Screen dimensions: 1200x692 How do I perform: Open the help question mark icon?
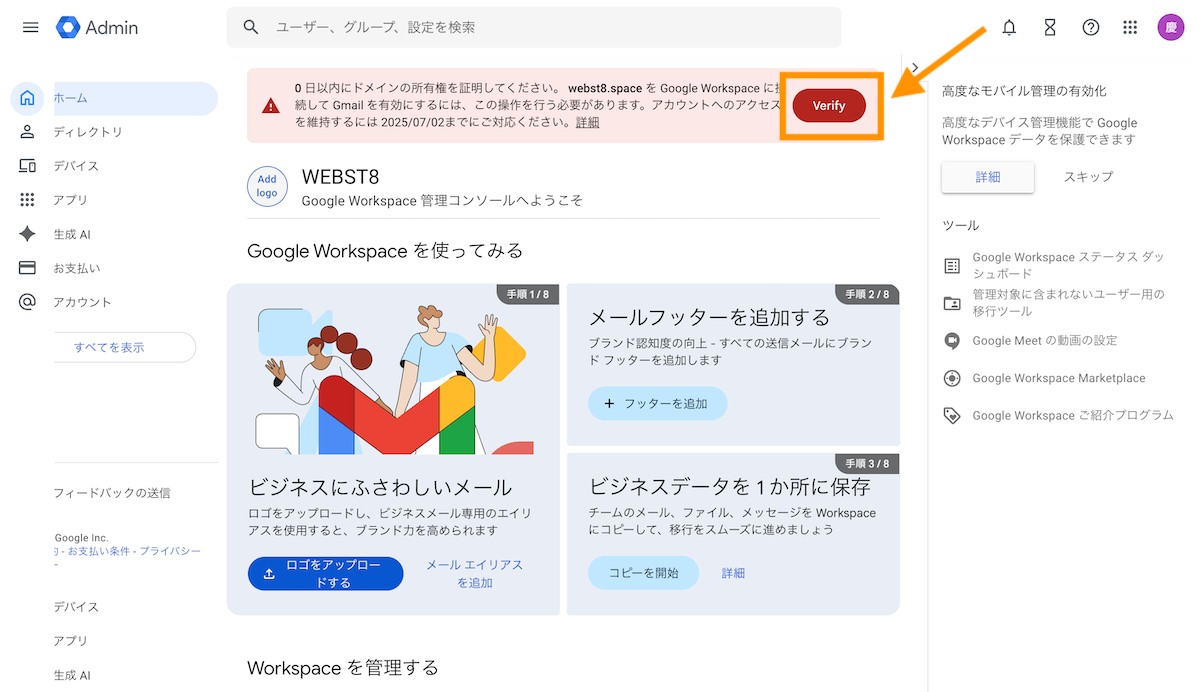click(1091, 27)
